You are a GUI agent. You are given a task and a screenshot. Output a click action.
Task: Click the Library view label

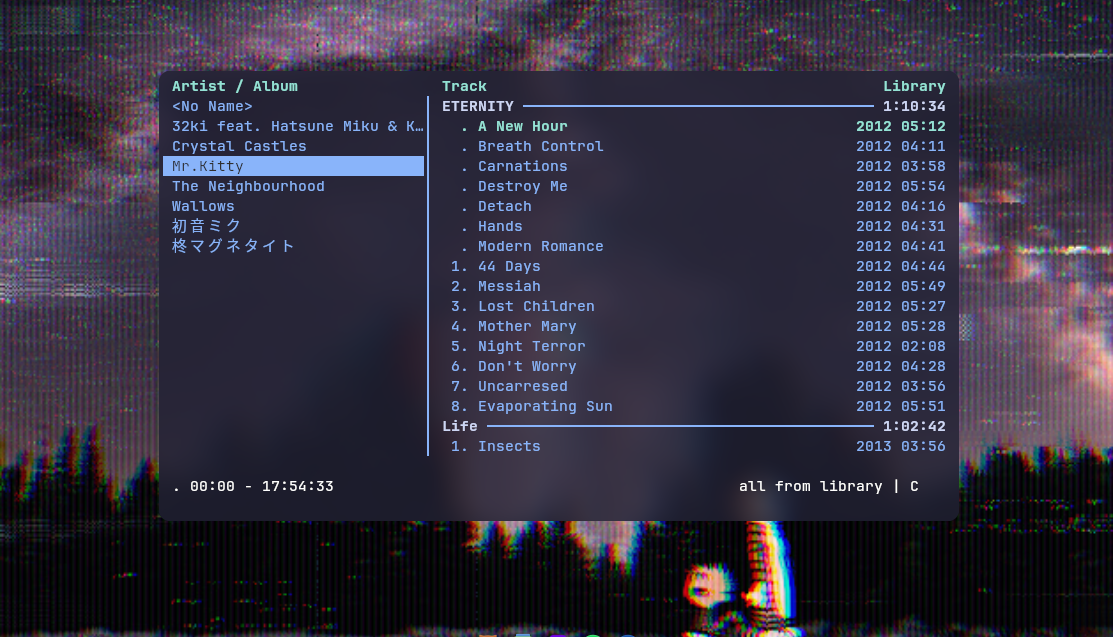coord(914,86)
